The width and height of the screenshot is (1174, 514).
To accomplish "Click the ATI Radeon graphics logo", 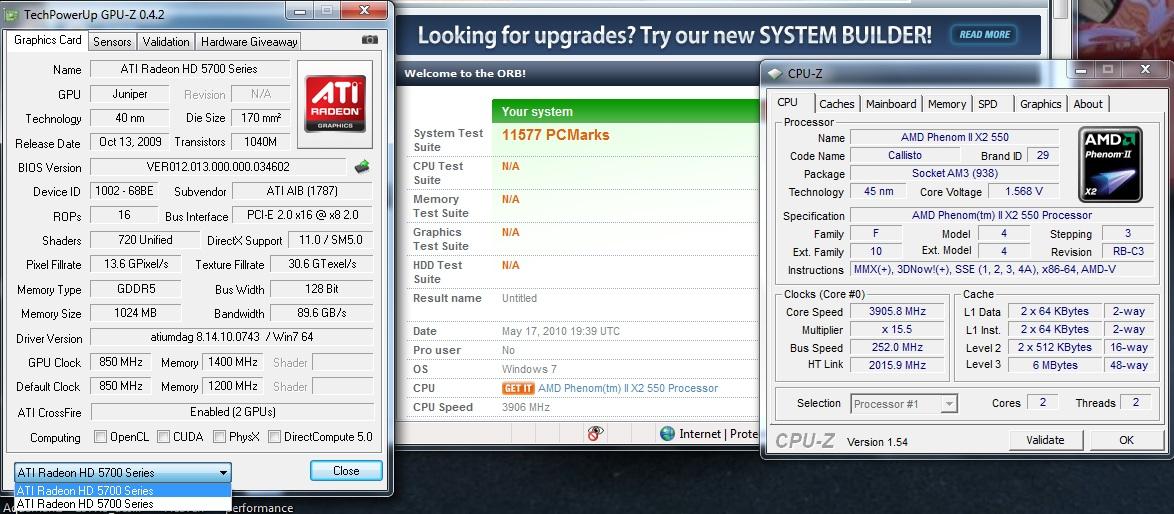I will (335, 103).
